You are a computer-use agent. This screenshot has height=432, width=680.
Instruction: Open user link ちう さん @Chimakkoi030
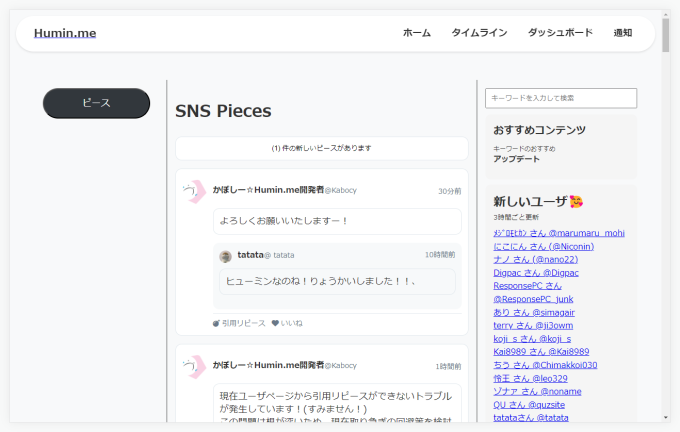tap(545, 365)
